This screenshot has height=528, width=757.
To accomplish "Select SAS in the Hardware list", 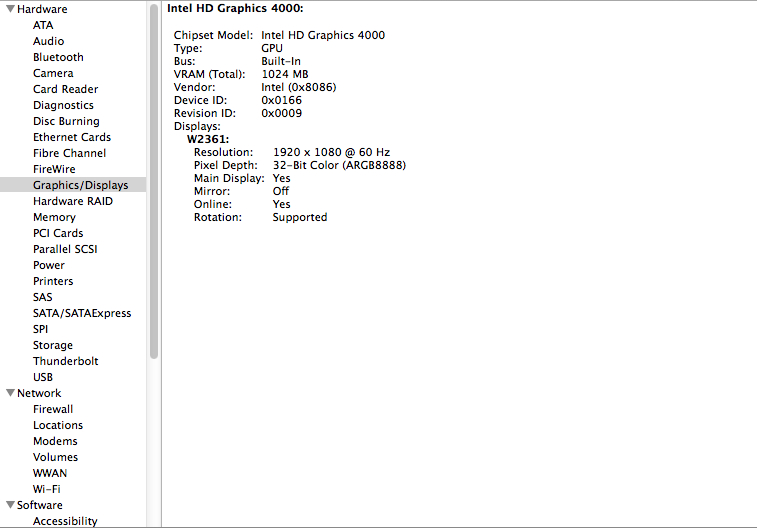I will tap(42, 297).
